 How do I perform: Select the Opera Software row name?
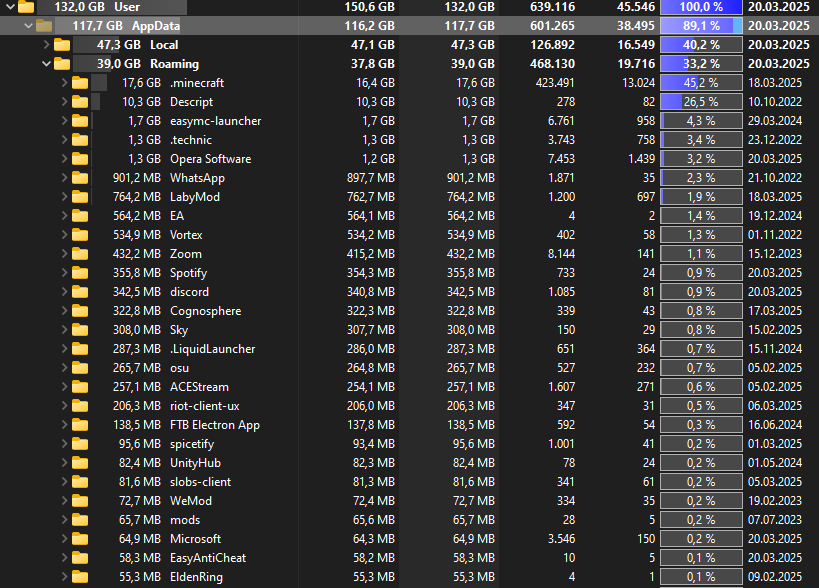click(210, 159)
